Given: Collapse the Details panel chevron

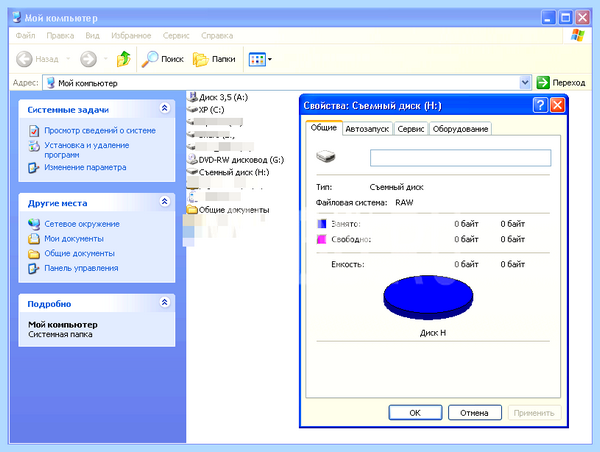Looking at the screenshot, I should click(x=165, y=302).
